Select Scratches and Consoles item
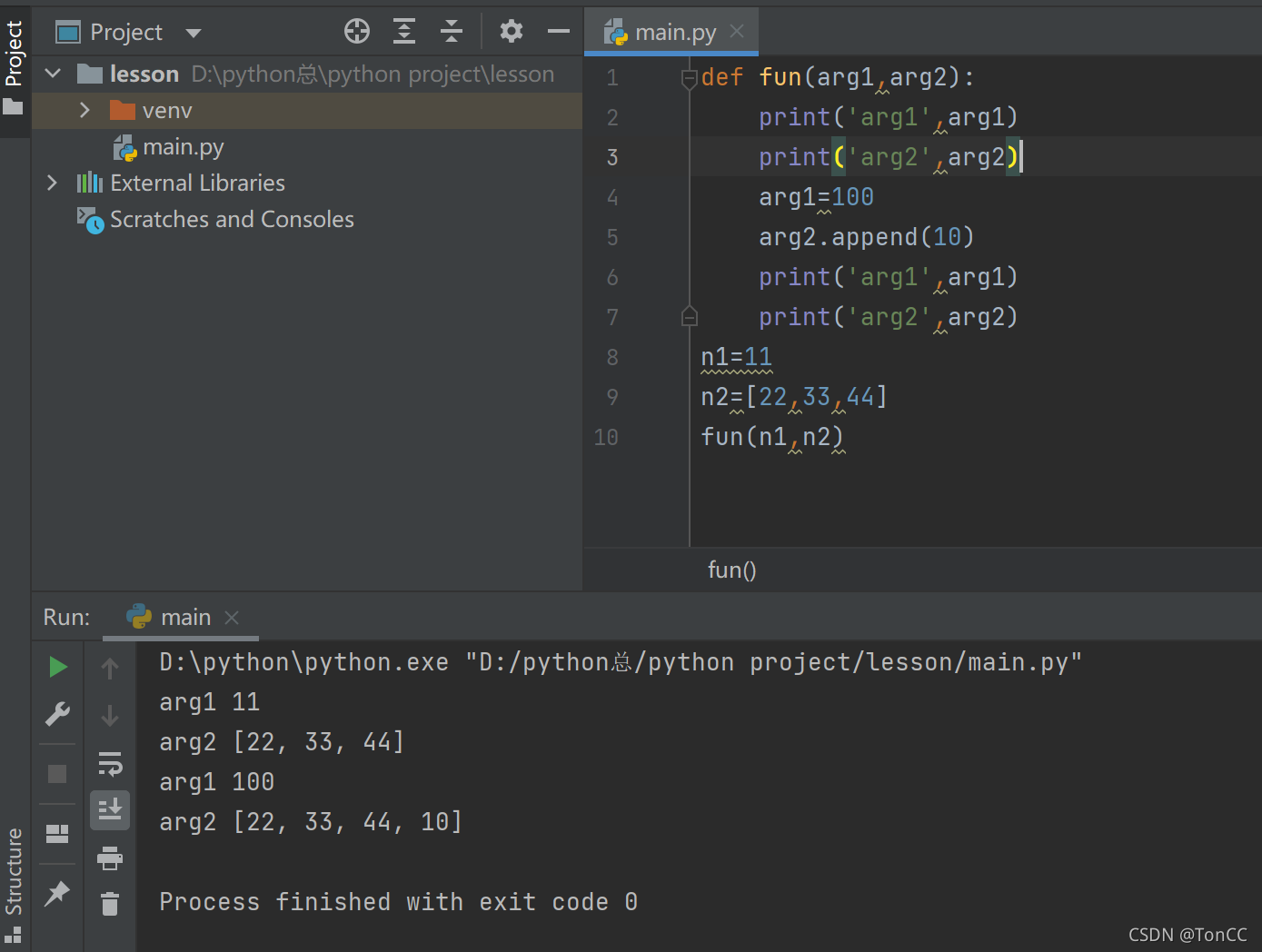Viewport: 1262px width, 952px height. 215,219
